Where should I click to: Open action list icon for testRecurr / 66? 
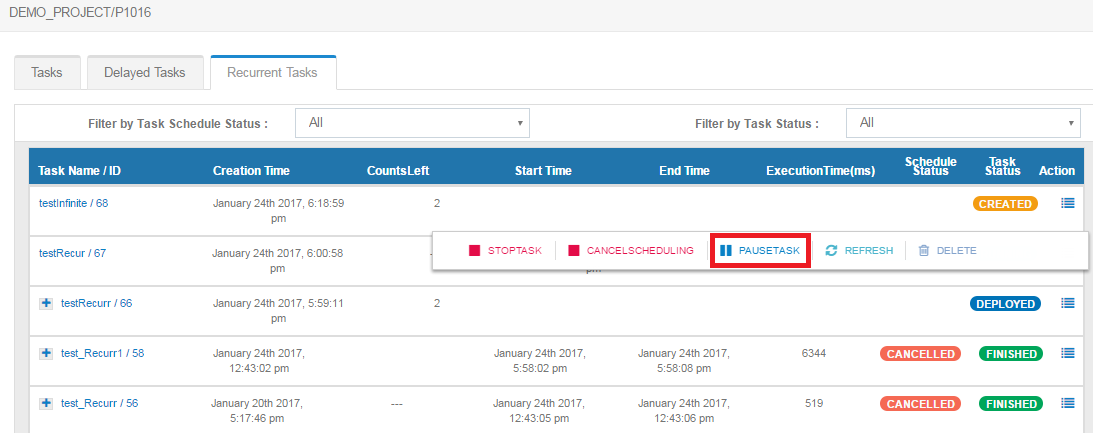tap(1067, 303)
